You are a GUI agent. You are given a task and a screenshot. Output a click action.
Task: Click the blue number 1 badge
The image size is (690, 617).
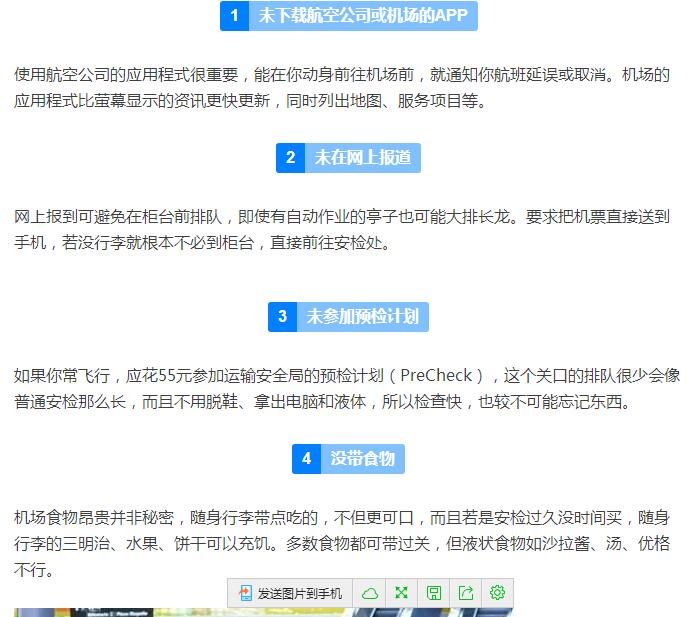pyautogui.click(x=234, y=16)
